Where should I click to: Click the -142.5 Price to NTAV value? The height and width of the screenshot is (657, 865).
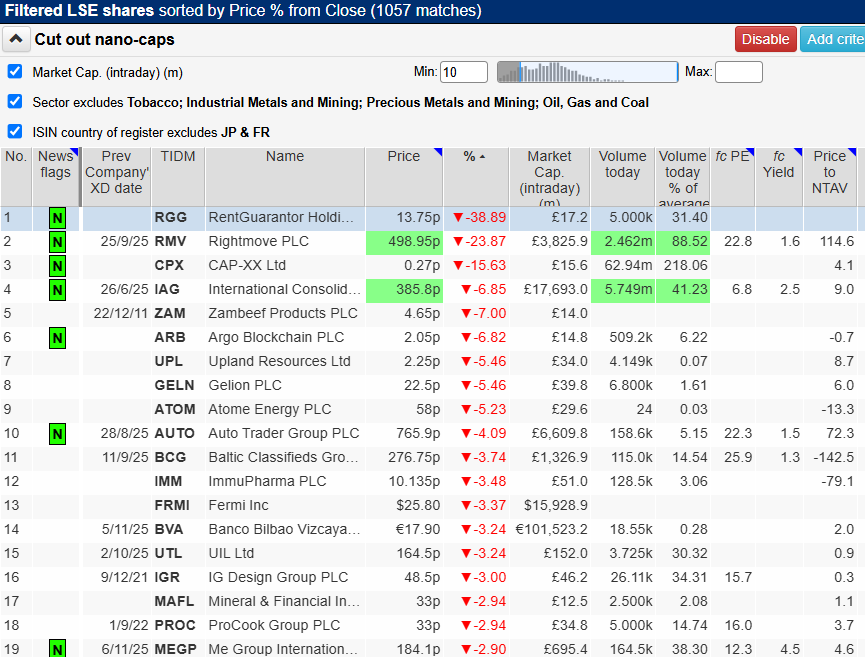pyautogui.click(x=834, y=457)
